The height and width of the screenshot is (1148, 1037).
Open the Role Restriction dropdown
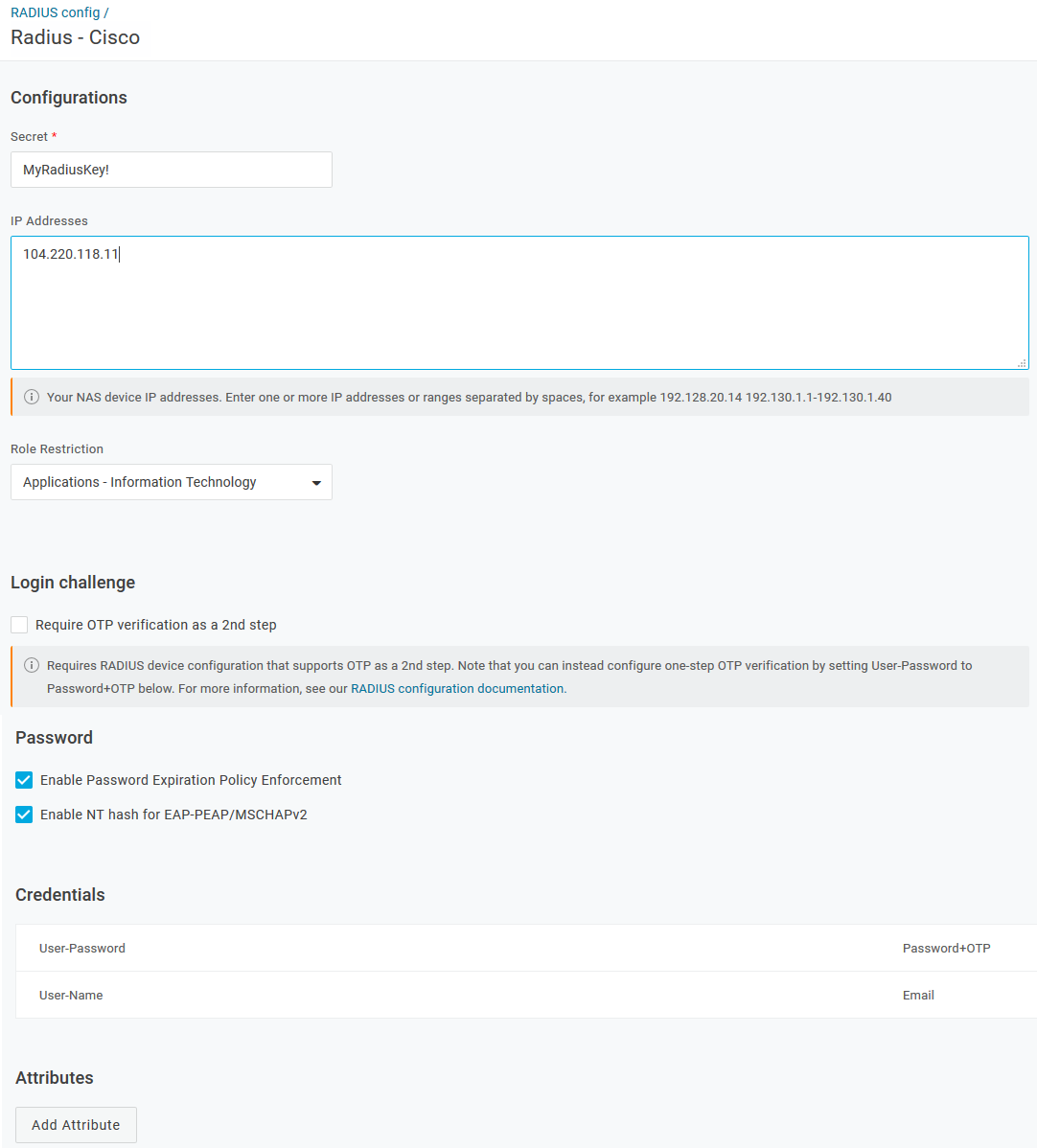tap(171, 482)
